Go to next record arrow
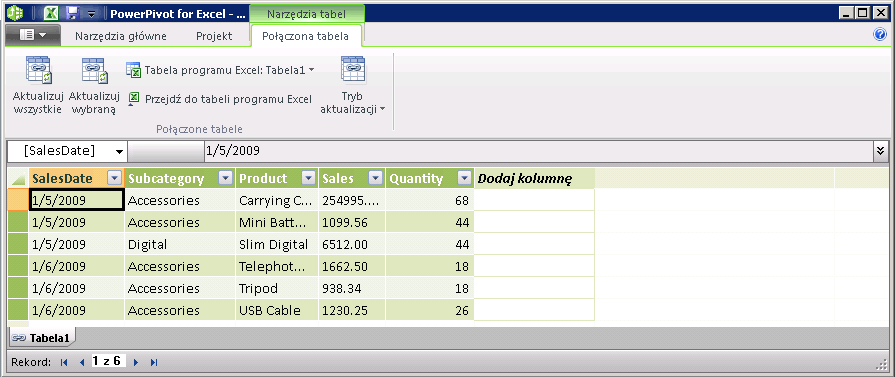The height and width of the screenshot is (377, 895). click(136, 362)
